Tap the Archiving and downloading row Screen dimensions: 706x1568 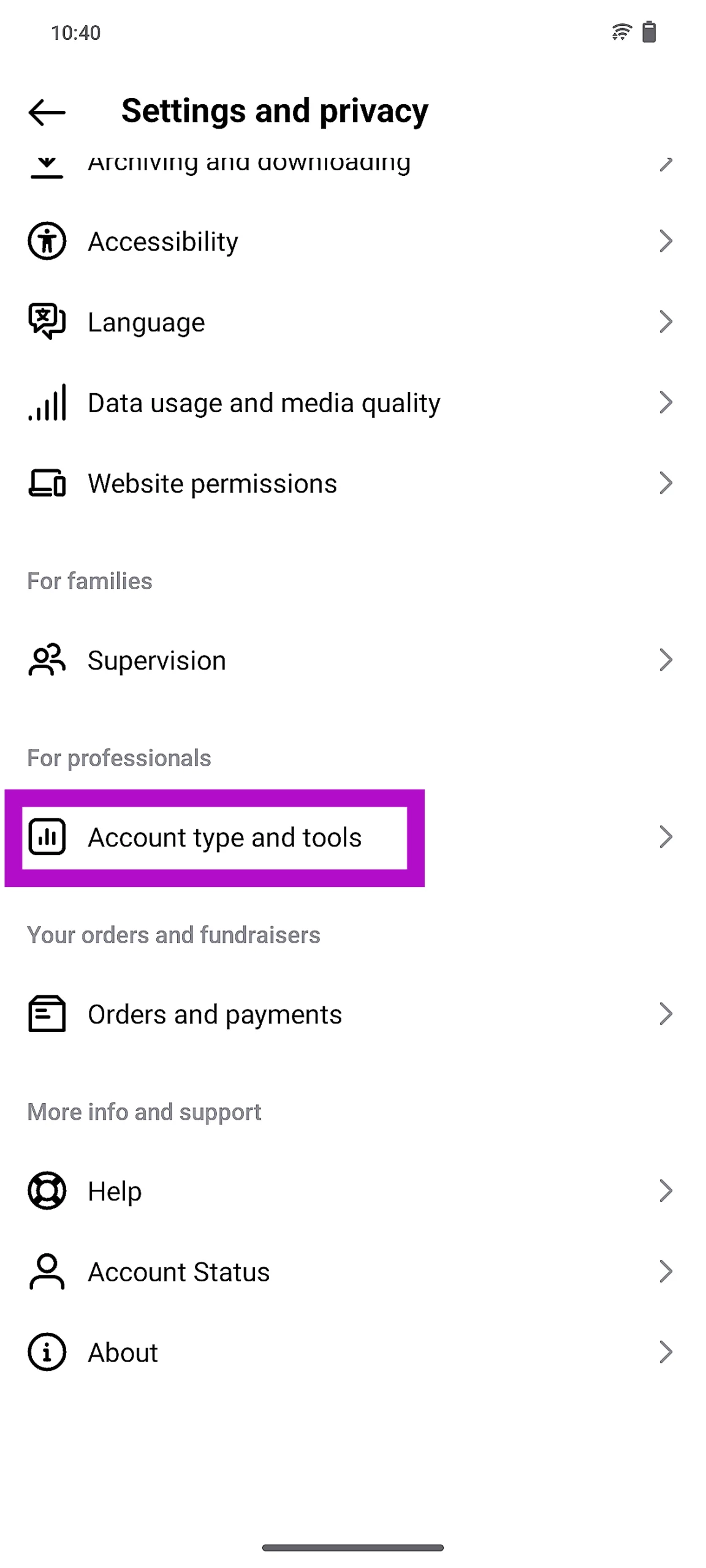click(x=249, y=164)
